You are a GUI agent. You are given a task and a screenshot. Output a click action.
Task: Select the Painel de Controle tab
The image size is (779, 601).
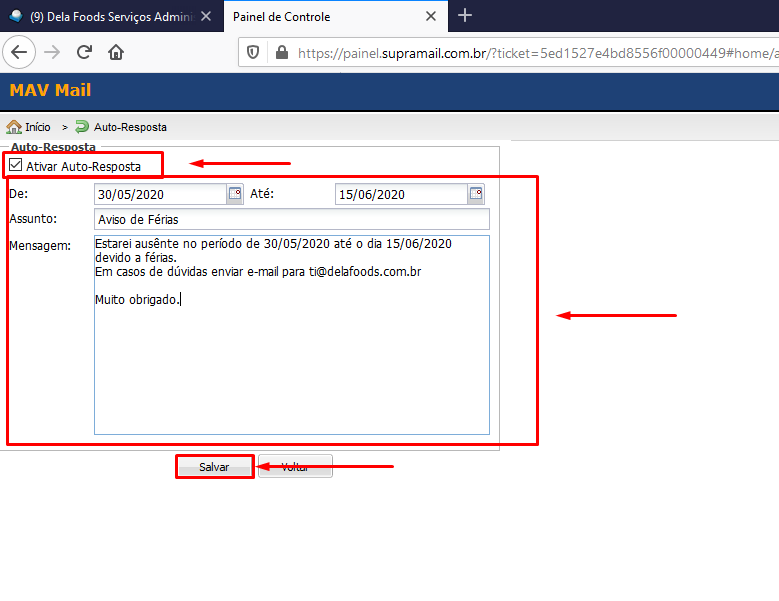click(320, 17)
